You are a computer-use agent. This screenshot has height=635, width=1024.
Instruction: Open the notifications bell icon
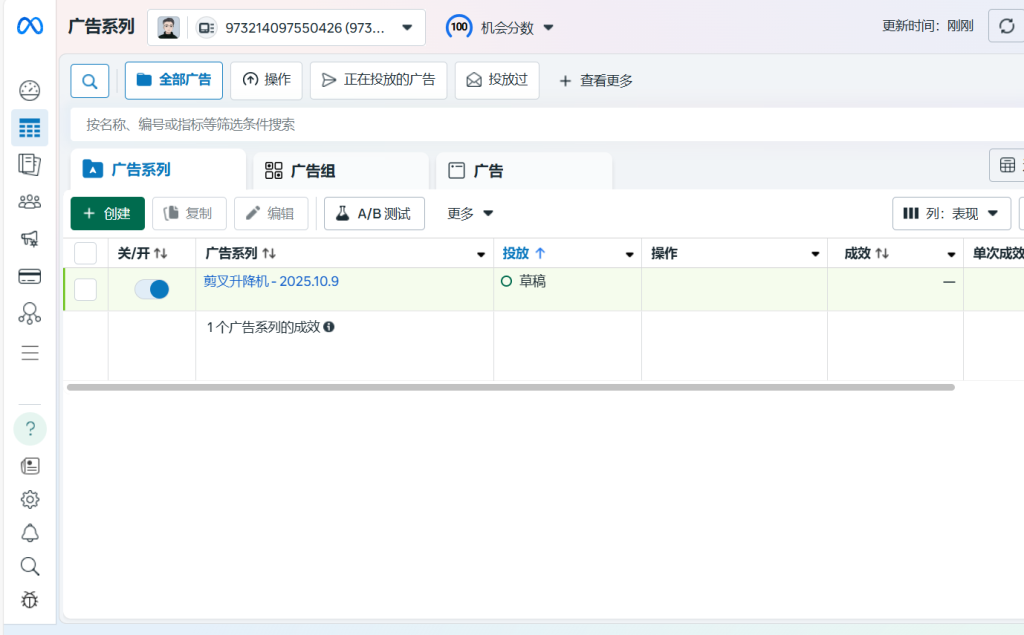click(30, 533)
